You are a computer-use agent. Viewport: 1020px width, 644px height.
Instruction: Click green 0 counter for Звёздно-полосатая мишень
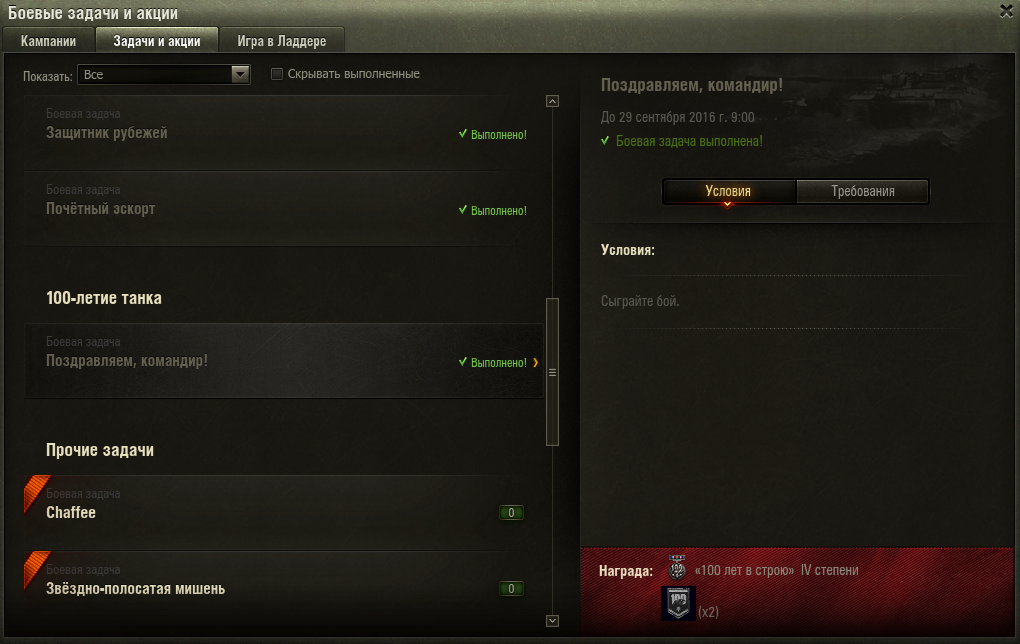click(511, 589)
